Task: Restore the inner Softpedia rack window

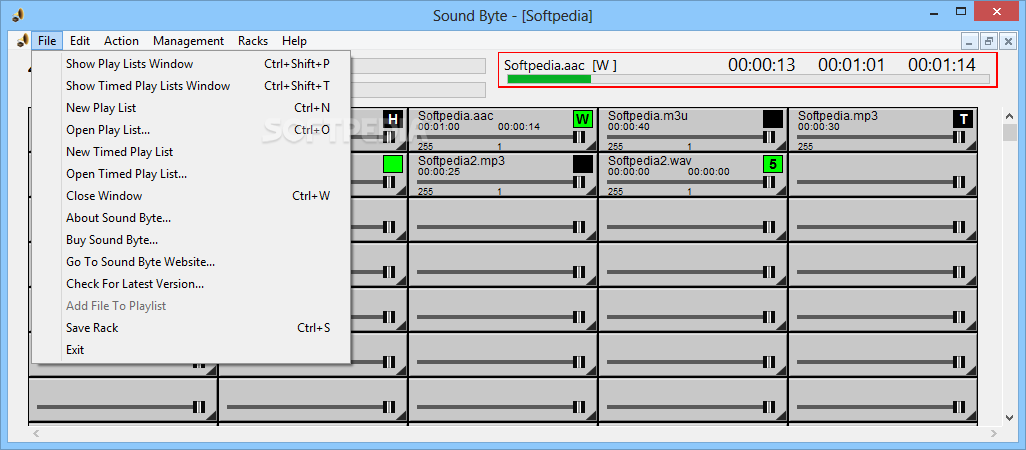Action: point(989,41)
